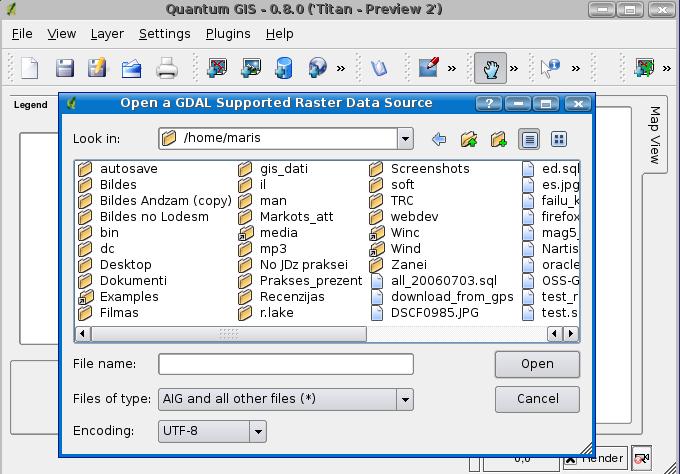680x474 pixels.
Task: Click the Save Project floppy icon
Action: [x=65, y=68]
